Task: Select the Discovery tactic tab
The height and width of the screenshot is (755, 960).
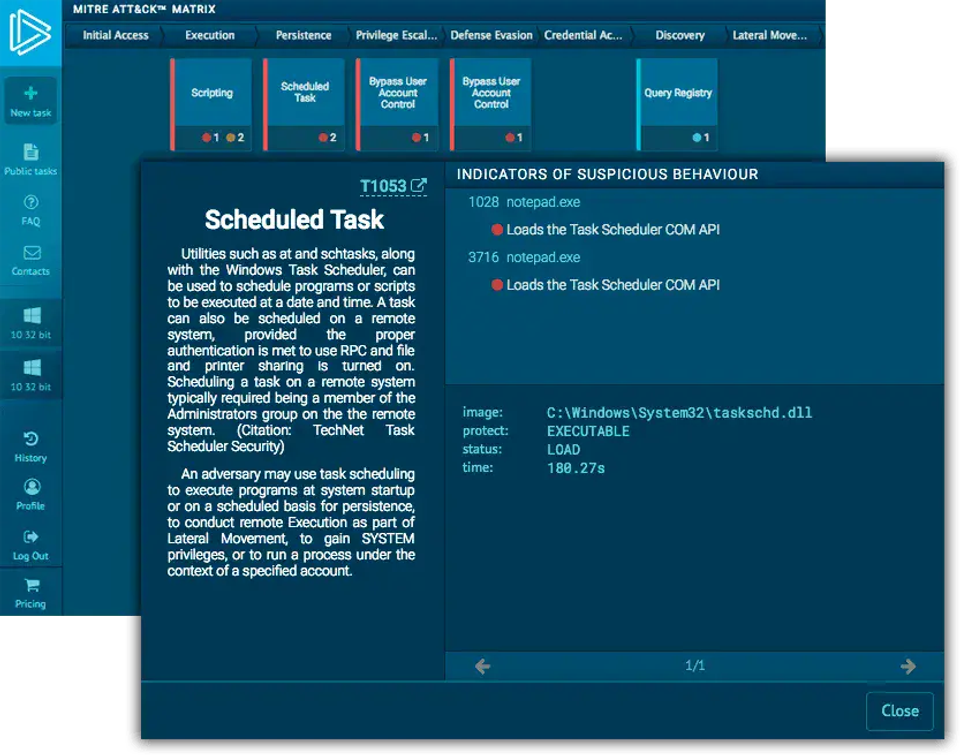Action: pyautogui.click(x=680, y=36)
